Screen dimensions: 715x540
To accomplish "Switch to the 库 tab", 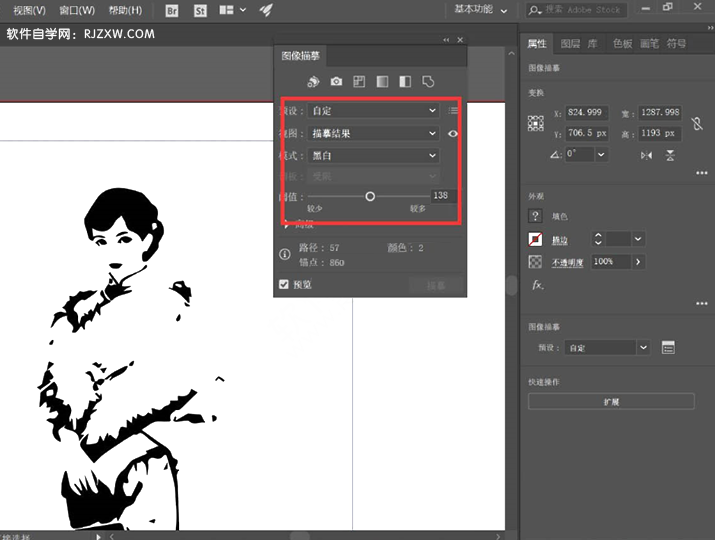I will coord(592,44).
